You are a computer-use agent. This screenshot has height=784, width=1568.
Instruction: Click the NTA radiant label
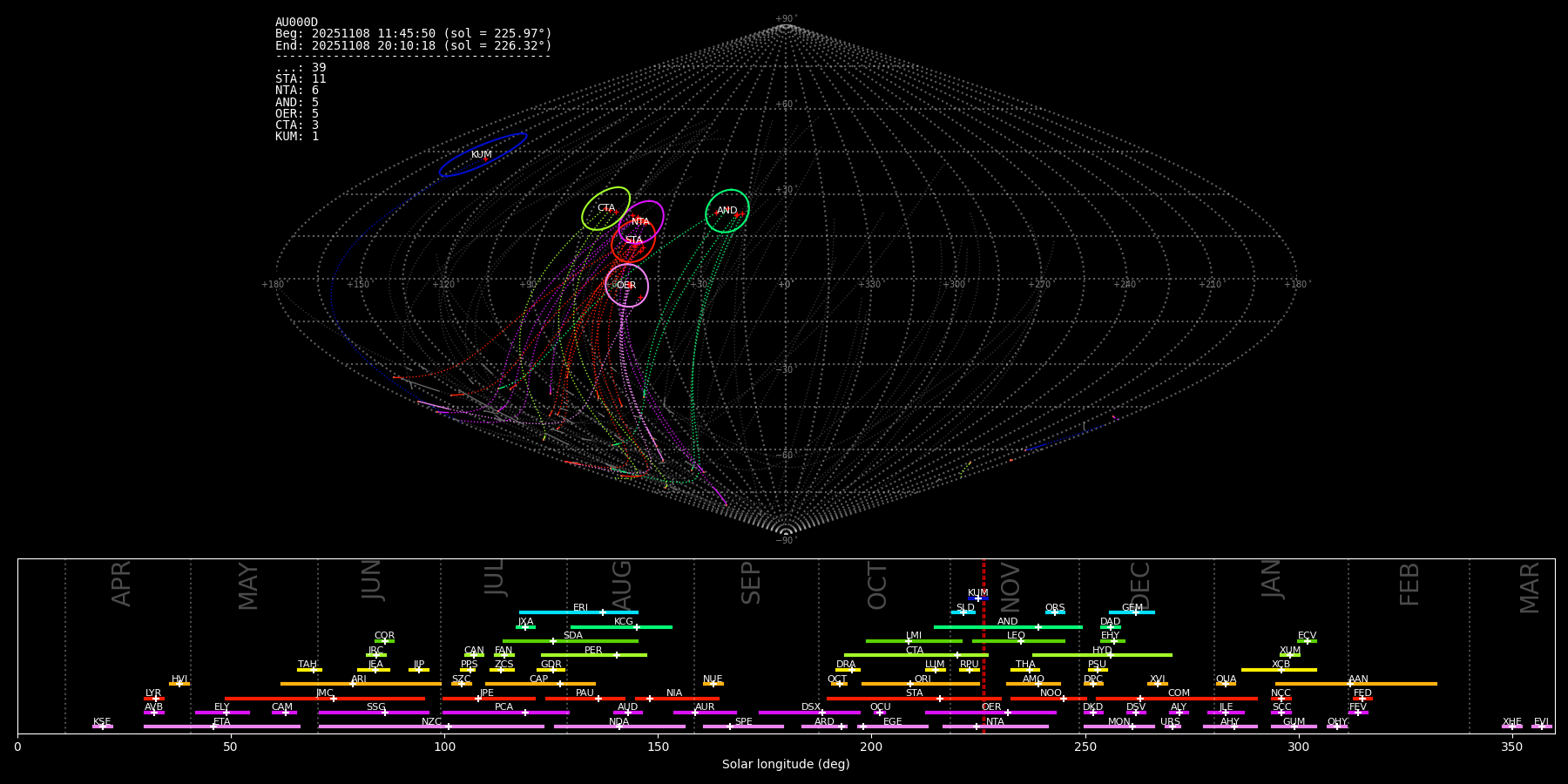[x=640, y=222]
